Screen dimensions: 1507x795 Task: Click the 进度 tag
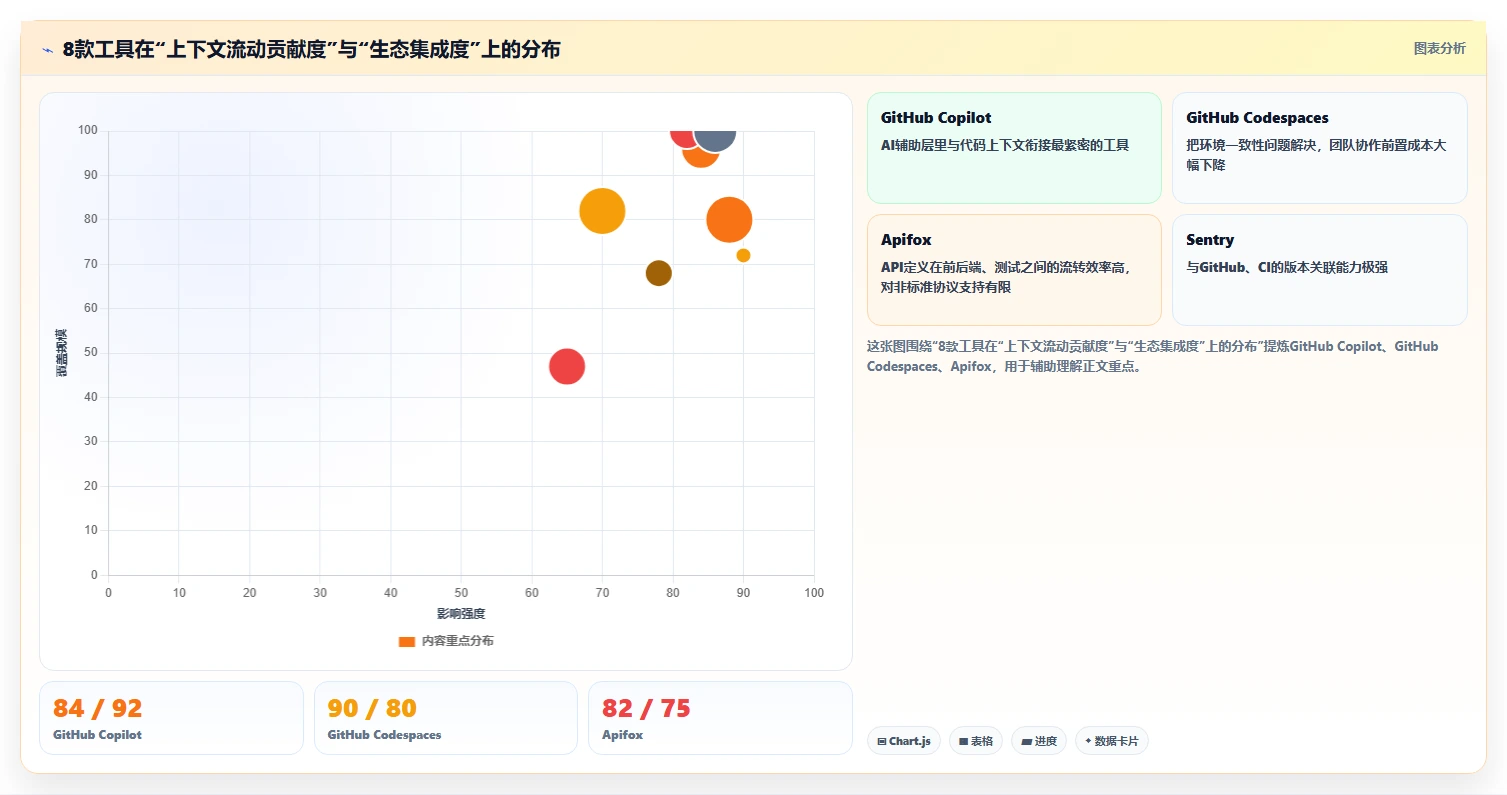pos(1039,741)
